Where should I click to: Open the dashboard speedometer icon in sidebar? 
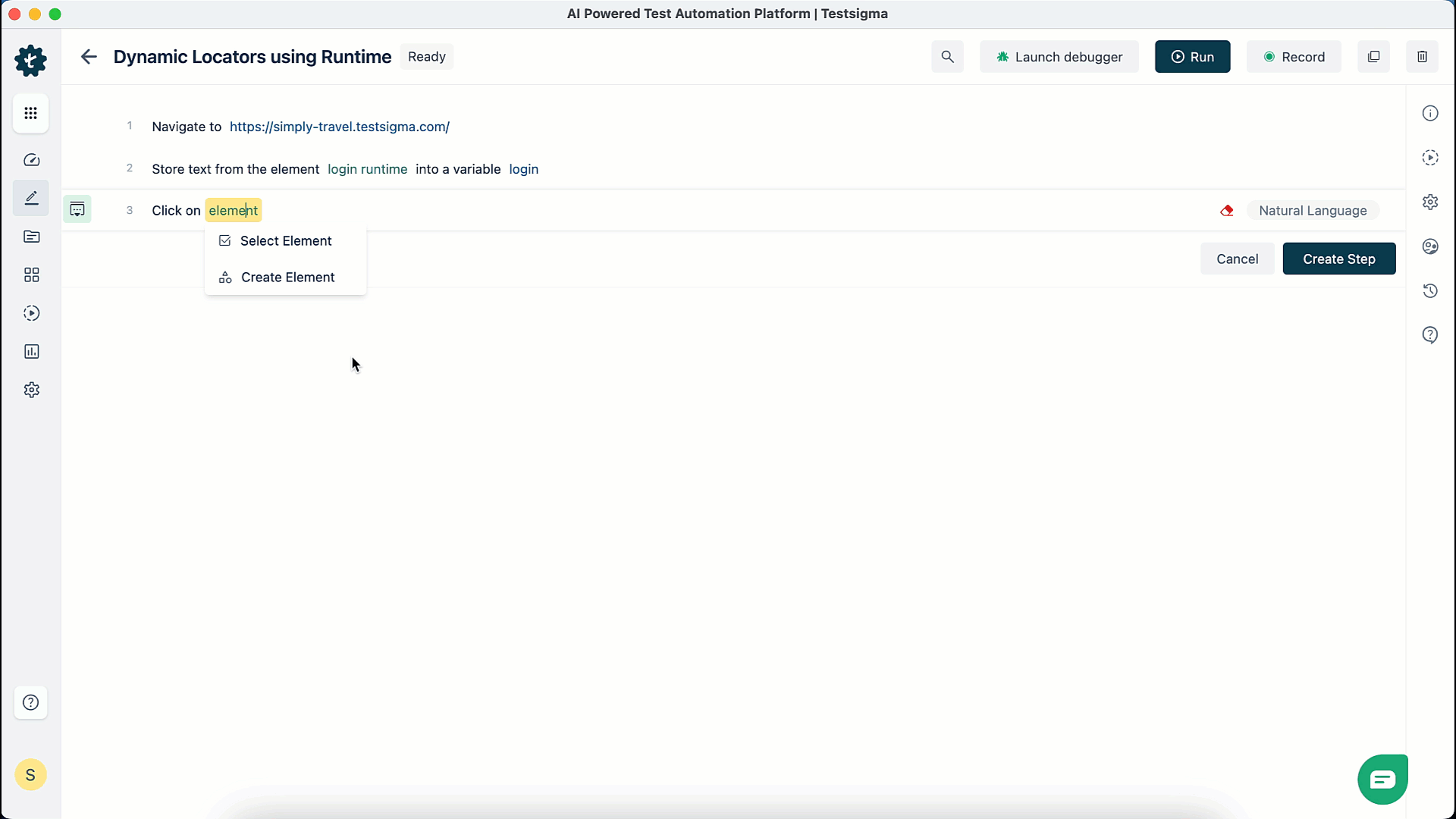click(x=31, y=159)
